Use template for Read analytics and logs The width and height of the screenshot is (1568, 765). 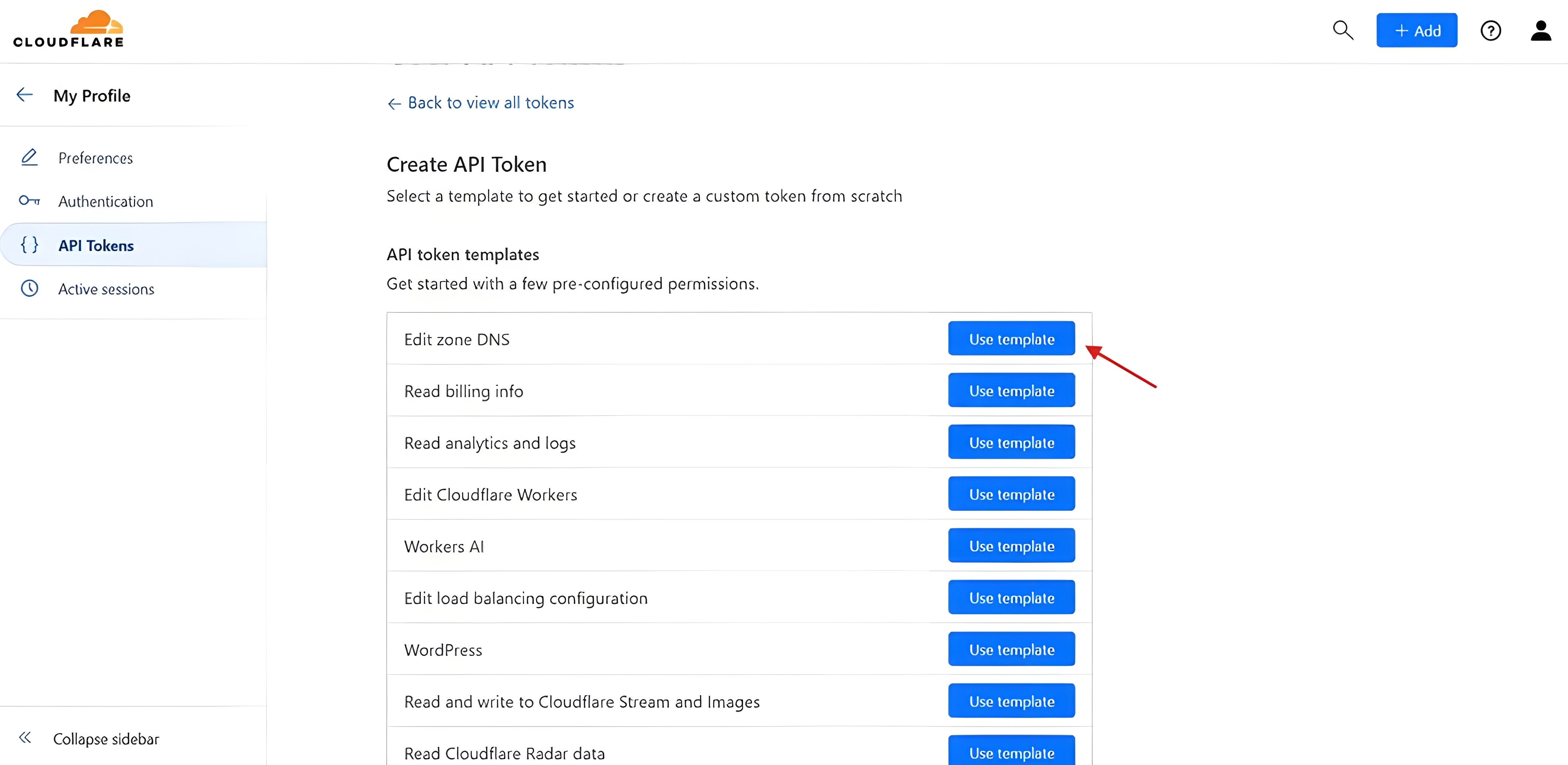[1011, 442]
